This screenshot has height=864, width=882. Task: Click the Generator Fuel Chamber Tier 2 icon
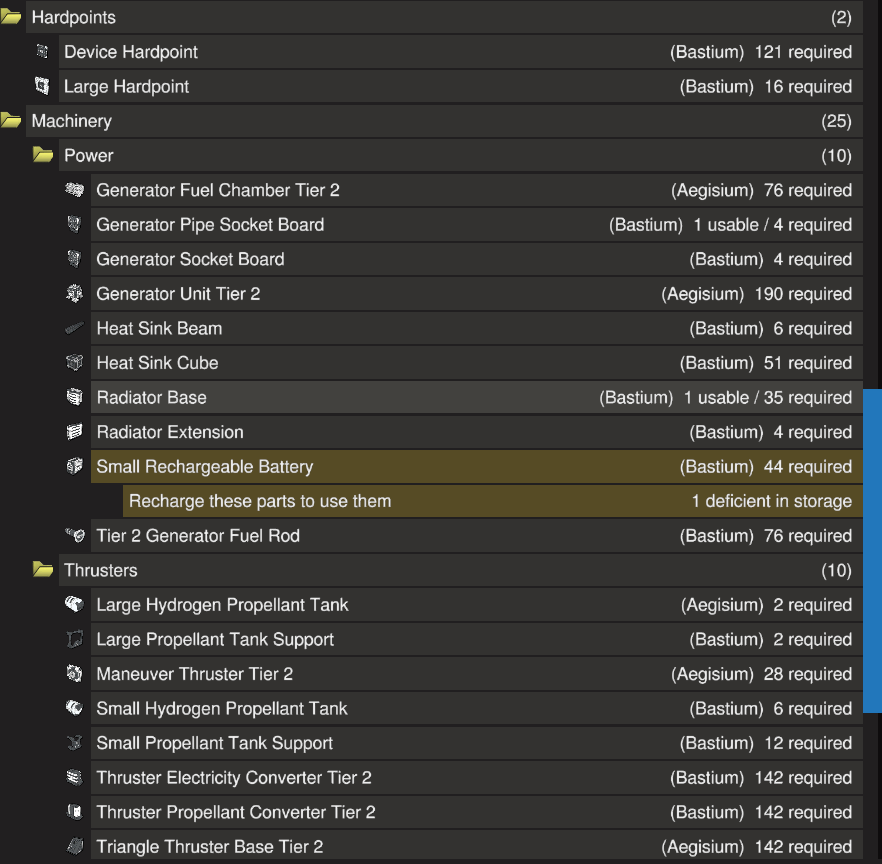pos(74,190)
